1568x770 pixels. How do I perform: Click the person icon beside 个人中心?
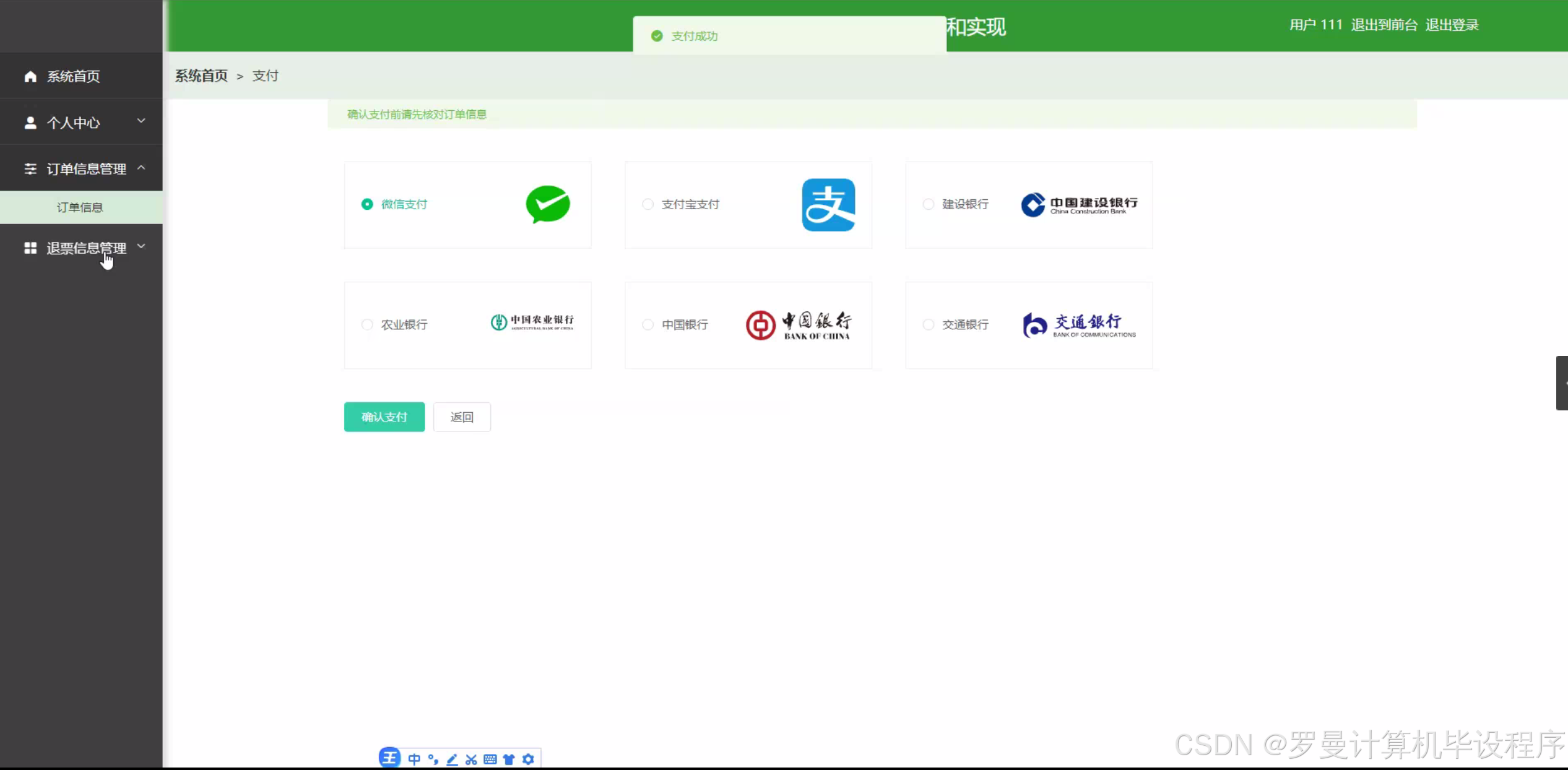(x=30, y=123)
